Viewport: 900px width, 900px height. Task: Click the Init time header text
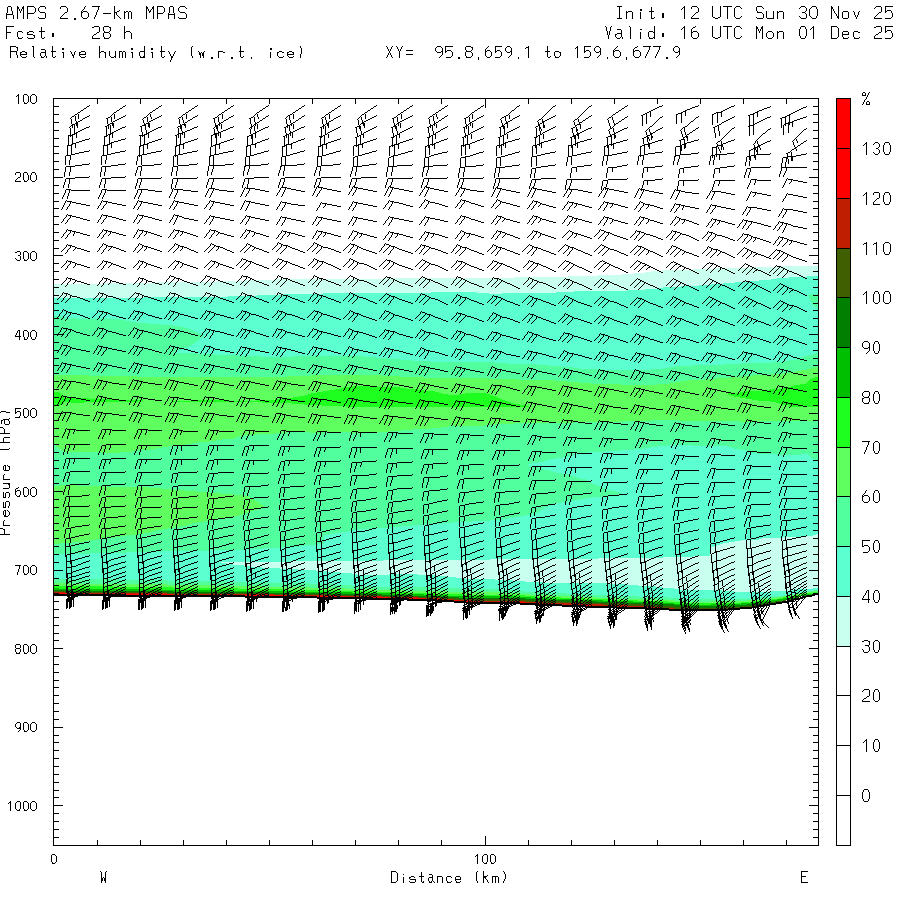coord(755,13)
